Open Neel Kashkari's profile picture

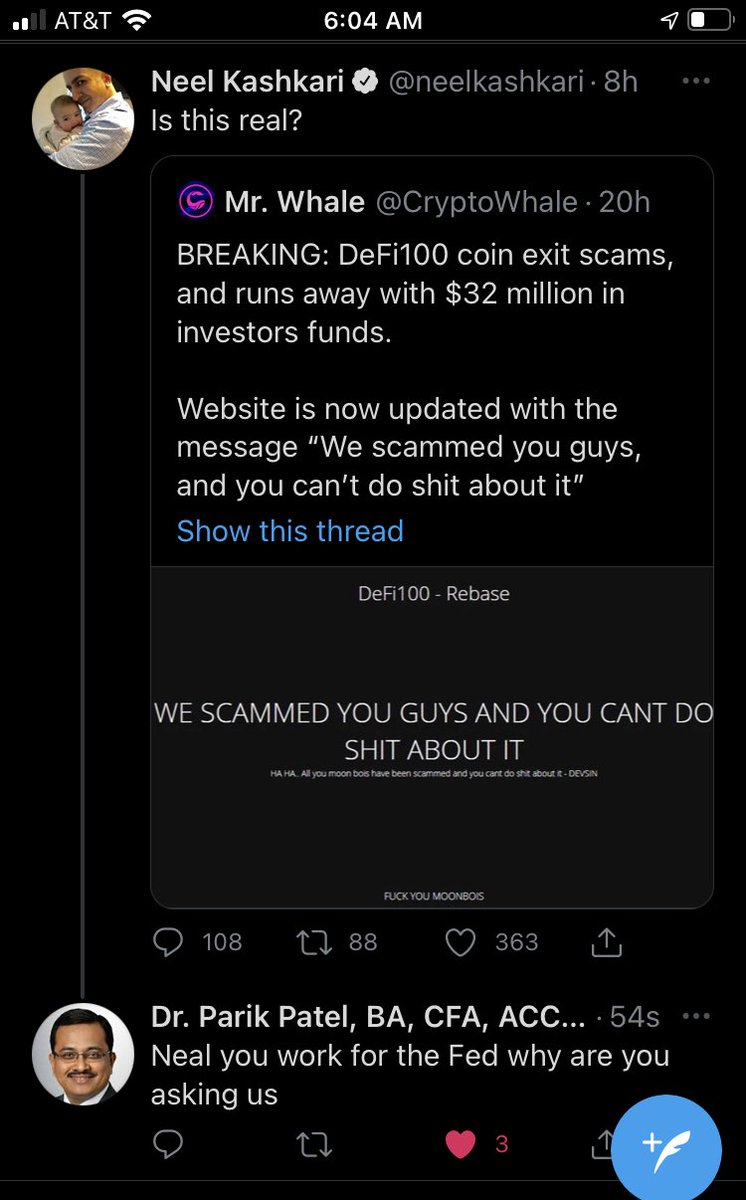coord(83,117)
